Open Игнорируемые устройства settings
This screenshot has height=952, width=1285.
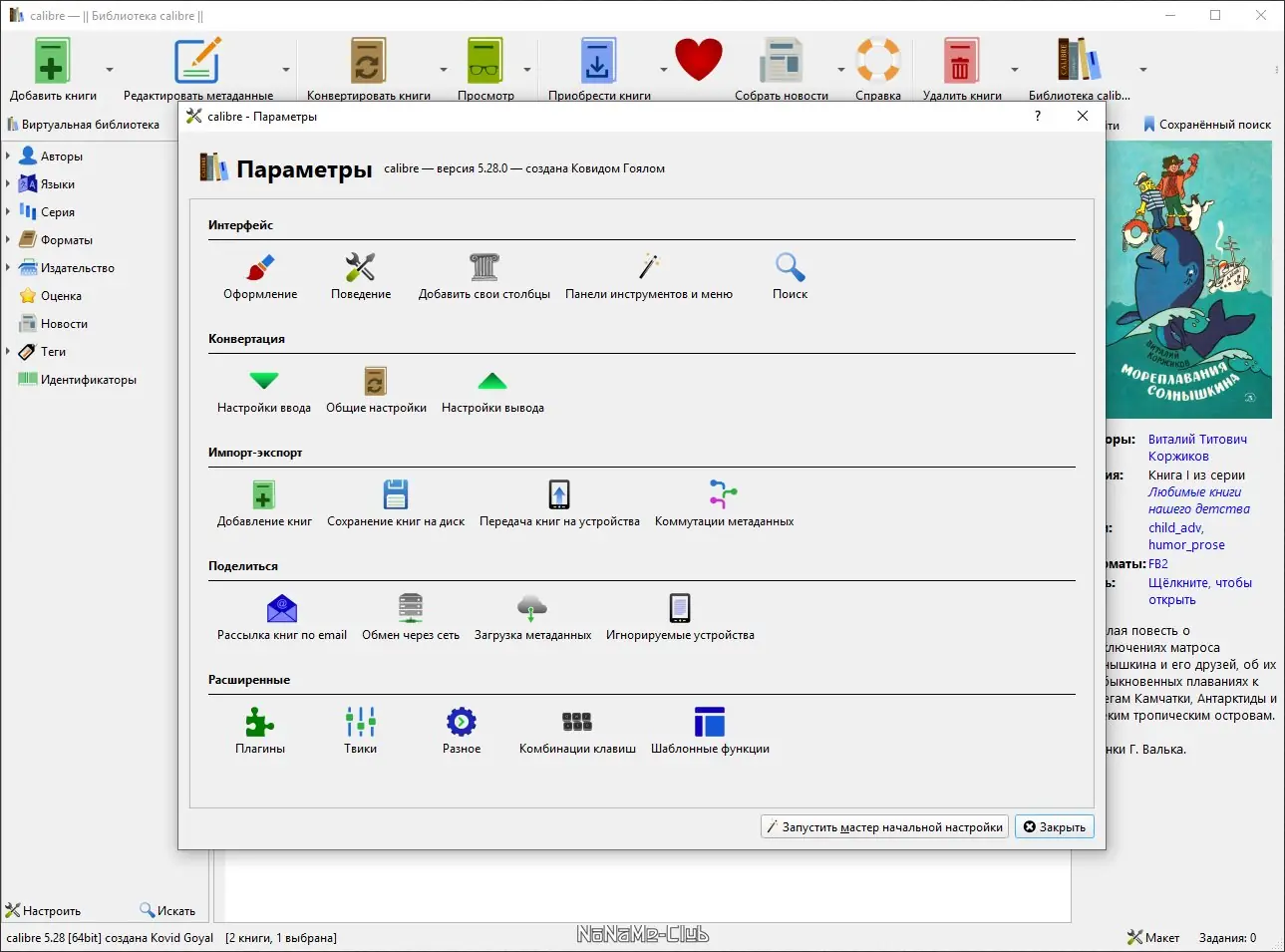(x=680, y=617)
